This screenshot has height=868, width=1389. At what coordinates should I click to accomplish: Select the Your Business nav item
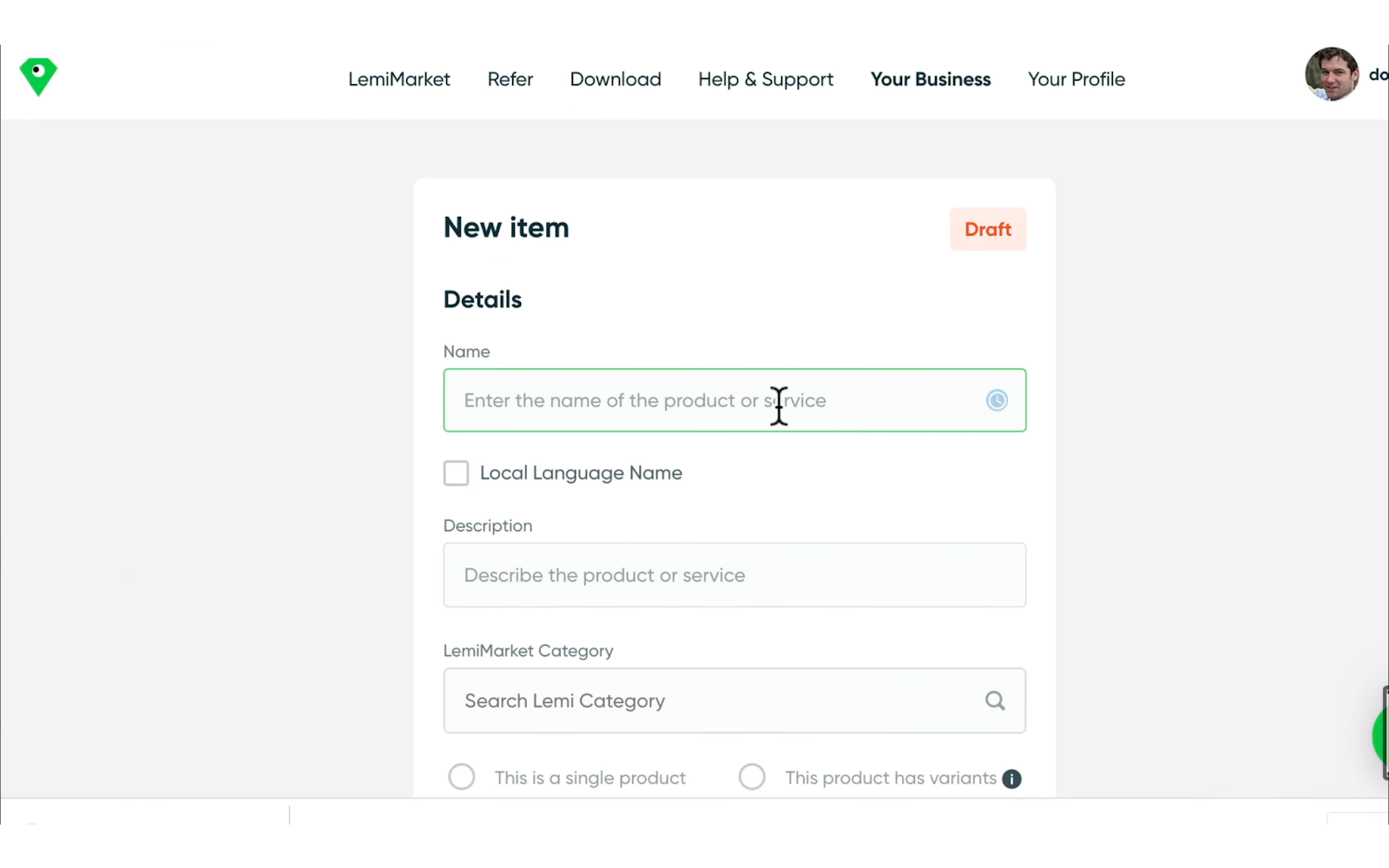pos(931,79)
